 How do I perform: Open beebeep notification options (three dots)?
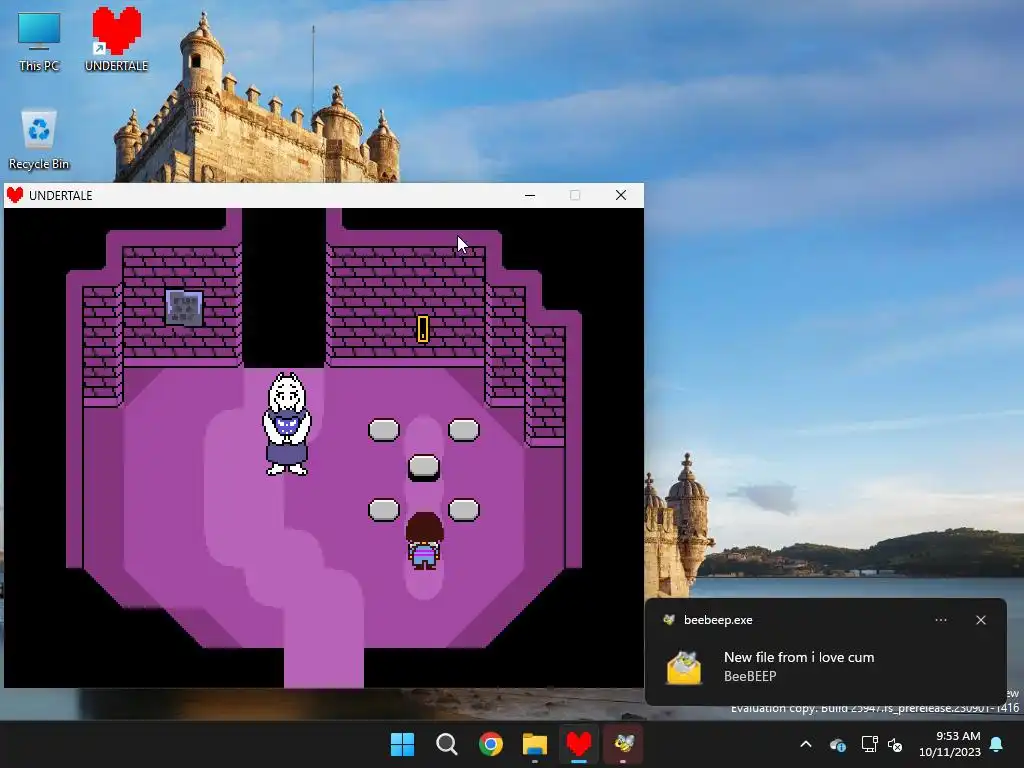(941, 620)
